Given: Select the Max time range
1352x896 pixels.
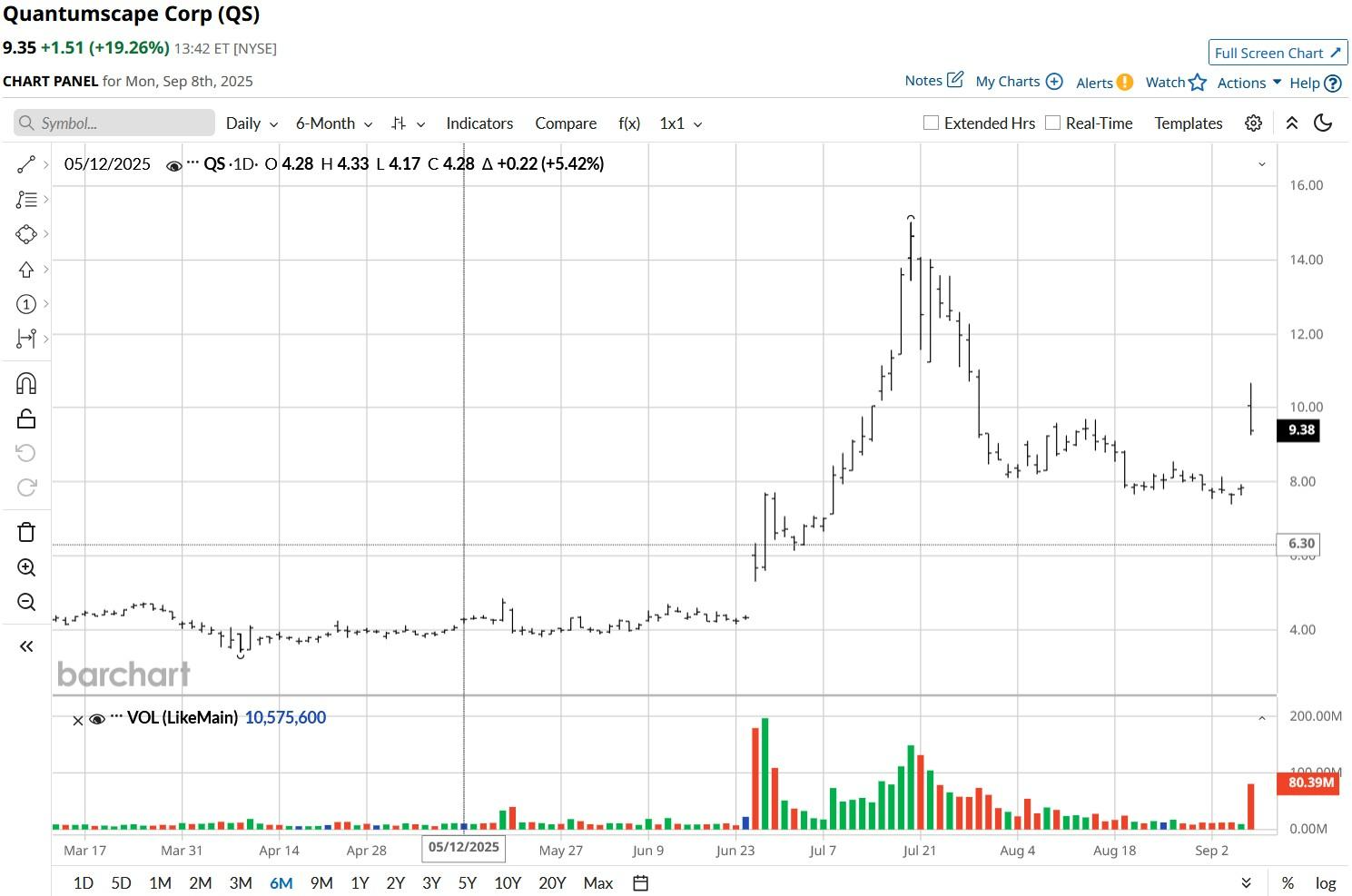Looking at the screenshot, I should [598, 883].
